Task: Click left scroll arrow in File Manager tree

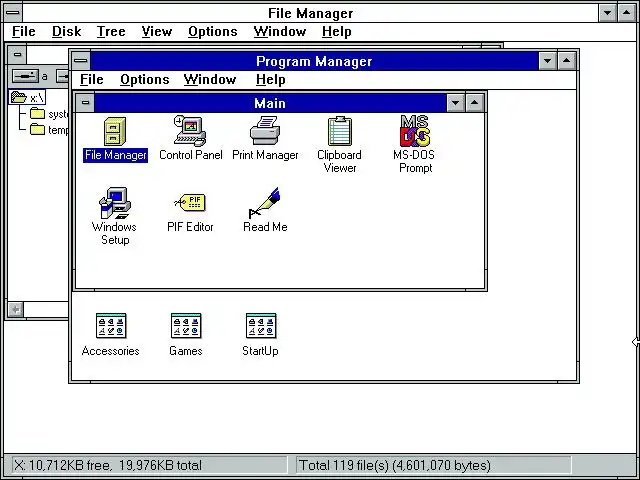Action: (16, 309)
